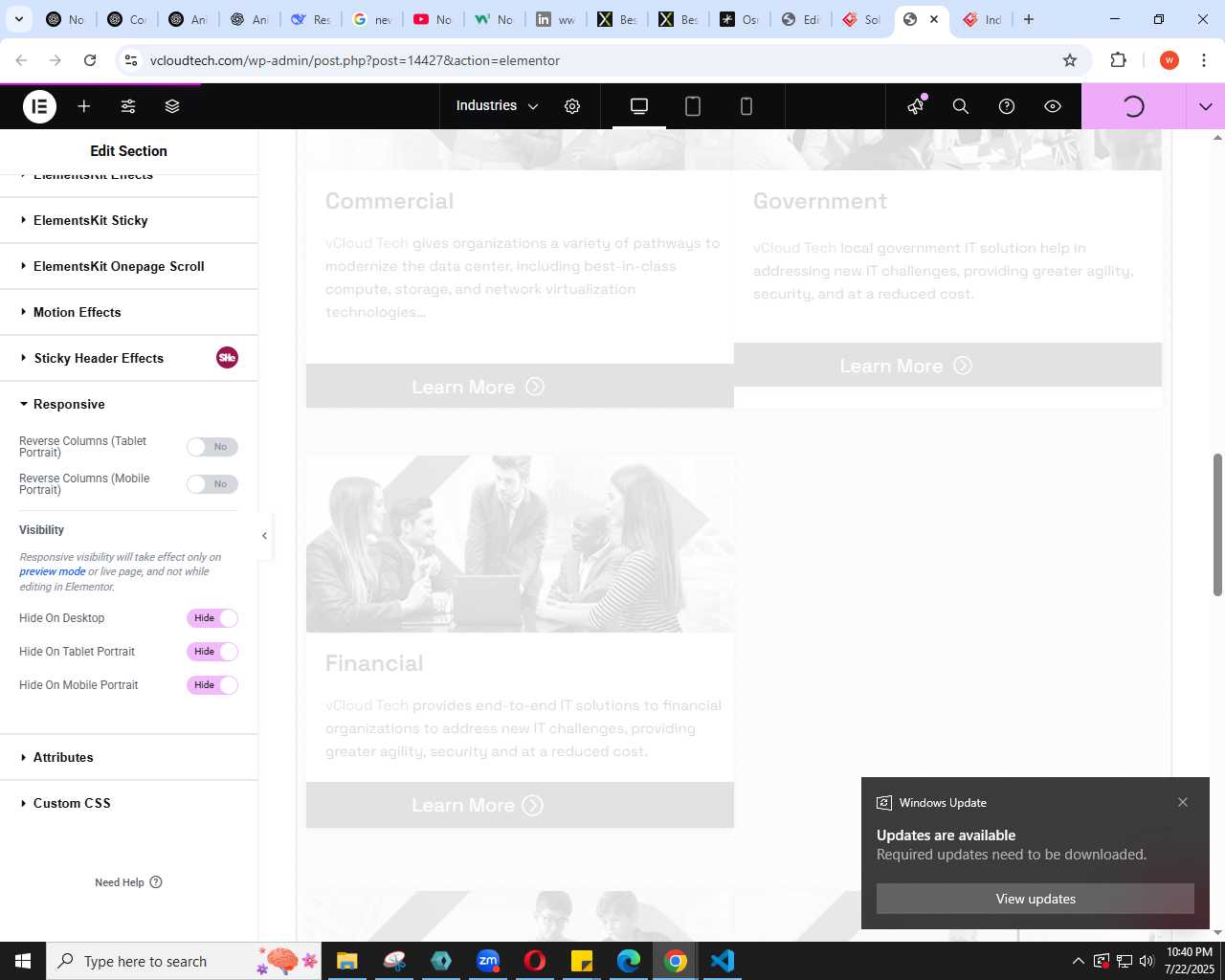The image size is (1225, 980).
Task: Bookmark this page star icon
Action: click(x=1070, y=60)
